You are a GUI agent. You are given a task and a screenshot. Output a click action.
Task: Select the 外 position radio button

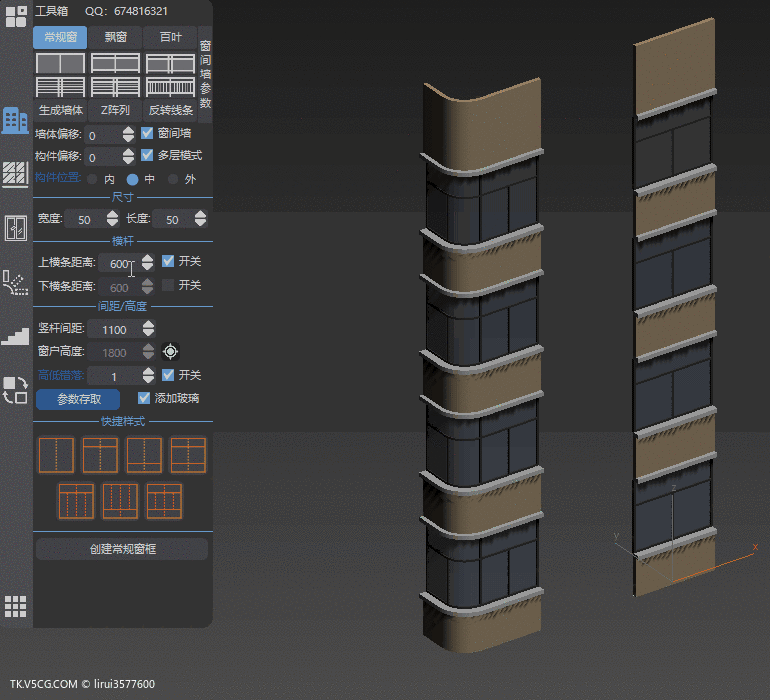173,179
